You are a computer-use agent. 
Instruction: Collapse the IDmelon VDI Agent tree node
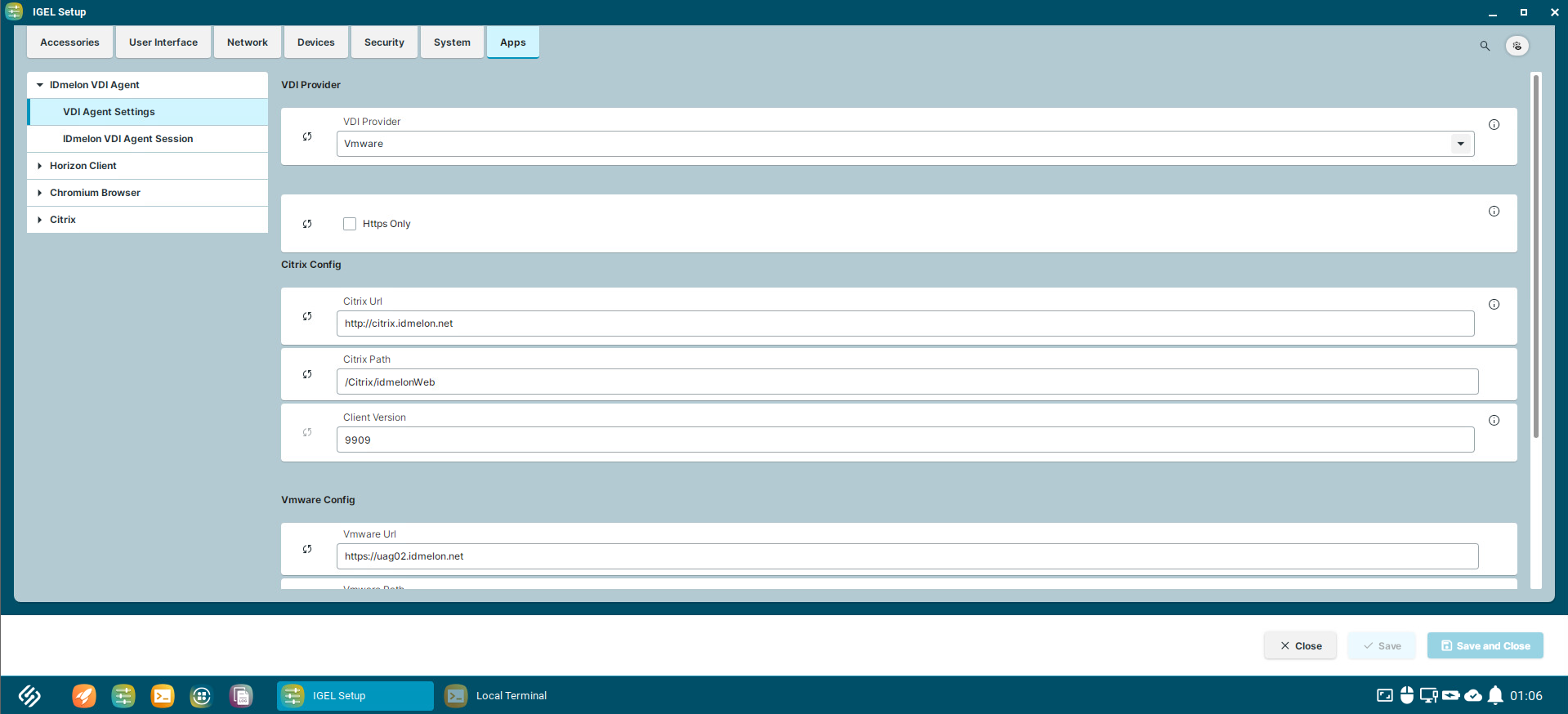tap(40, 85)
